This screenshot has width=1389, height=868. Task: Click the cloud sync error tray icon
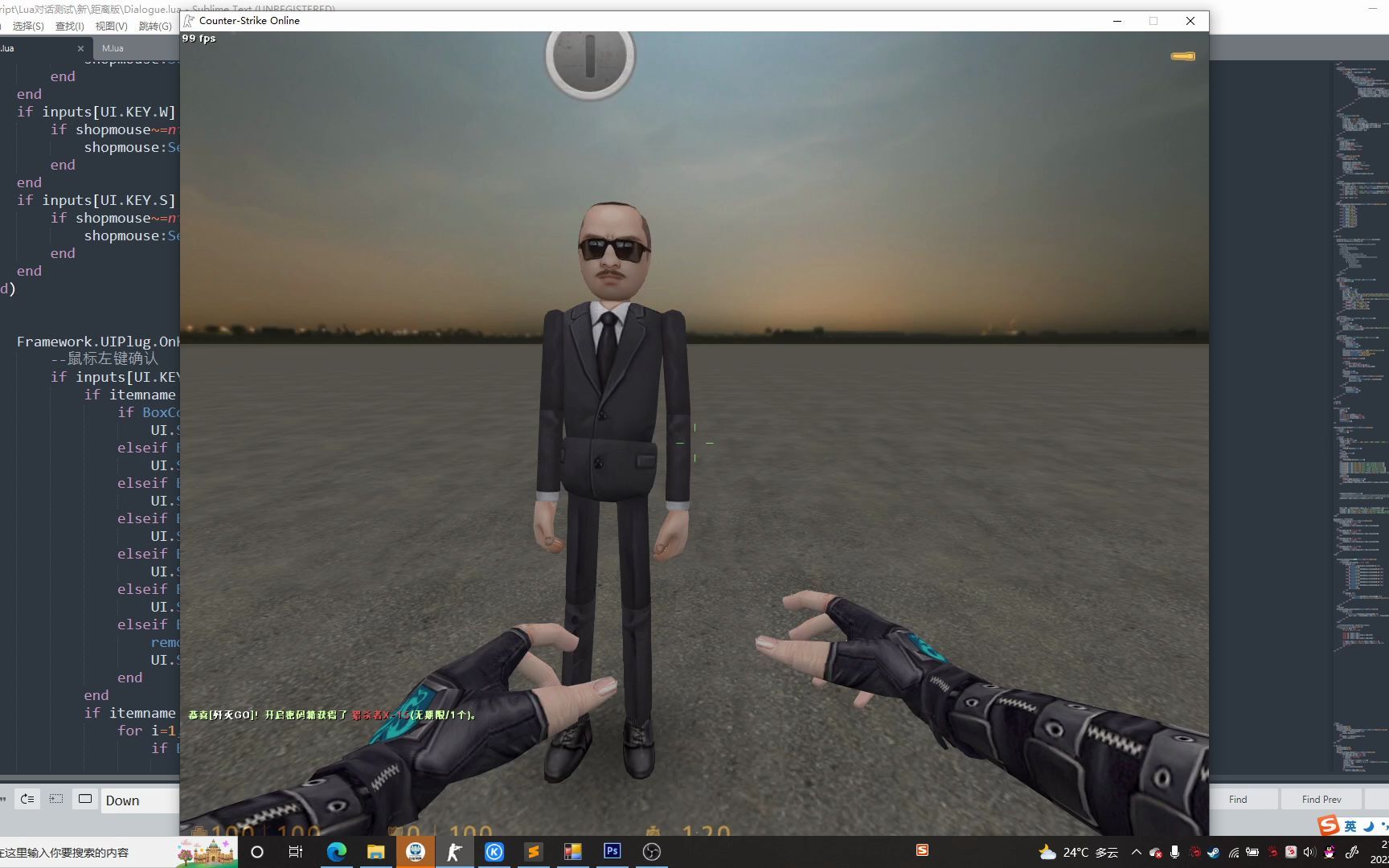point(1155,852)
